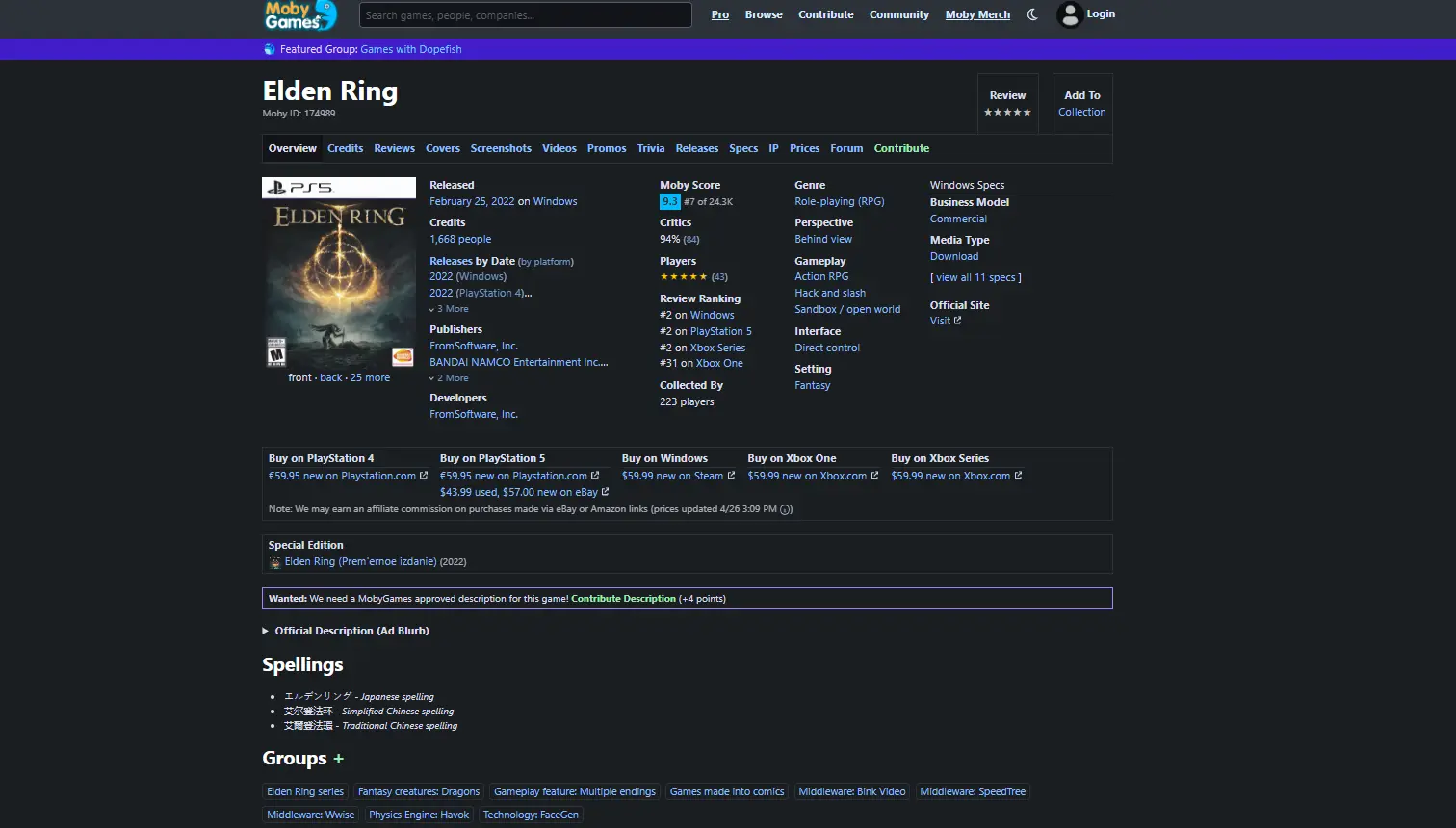Open Sandbox / open world link
The image size is (1456, 828).
(847, 309)
